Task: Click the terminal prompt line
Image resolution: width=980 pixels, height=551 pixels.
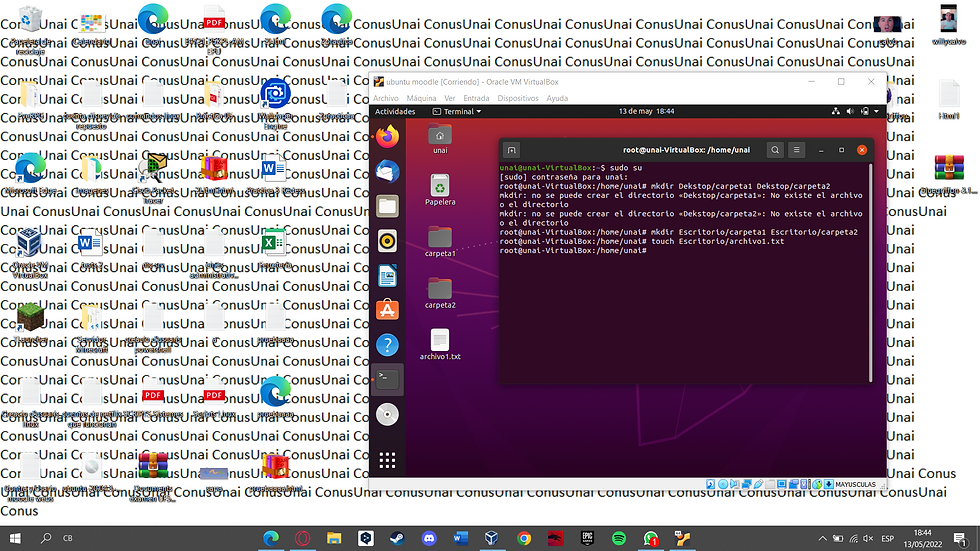Action: point(572,251)
